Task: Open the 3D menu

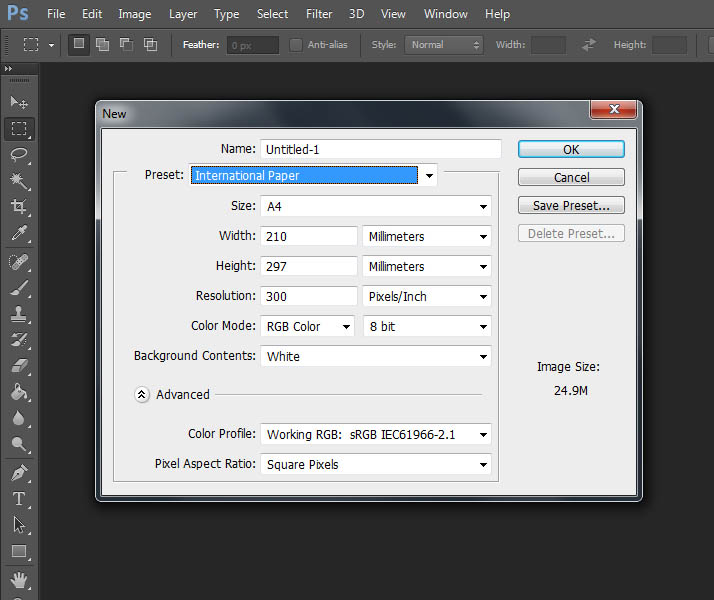Action: click(356, 14)
